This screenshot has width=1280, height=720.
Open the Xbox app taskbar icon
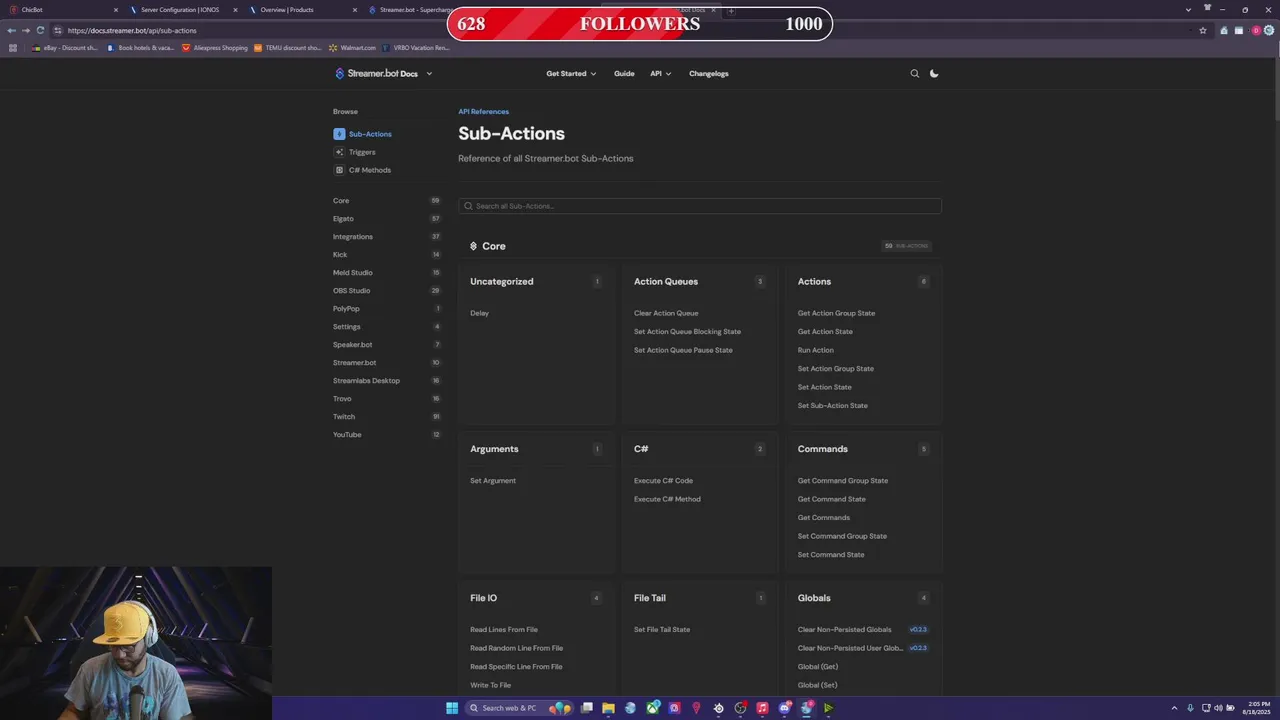point(653,708)
